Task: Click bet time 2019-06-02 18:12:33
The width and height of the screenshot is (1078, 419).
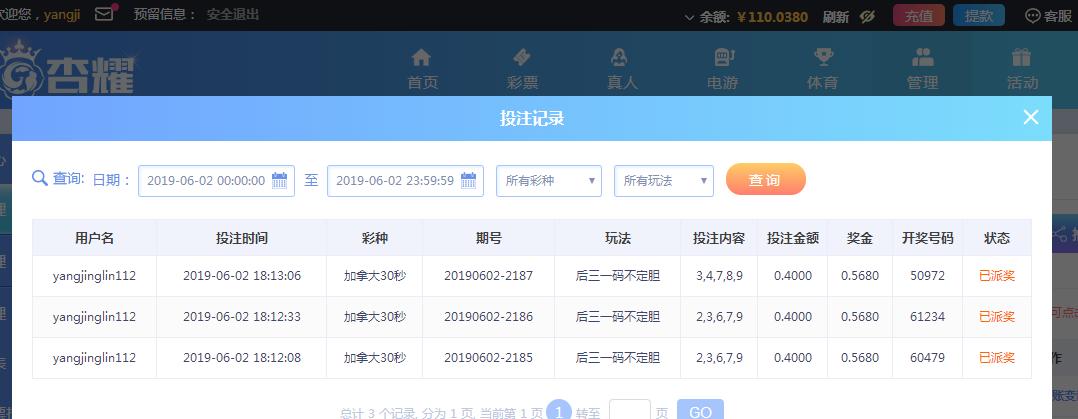Action: (242, 317)
